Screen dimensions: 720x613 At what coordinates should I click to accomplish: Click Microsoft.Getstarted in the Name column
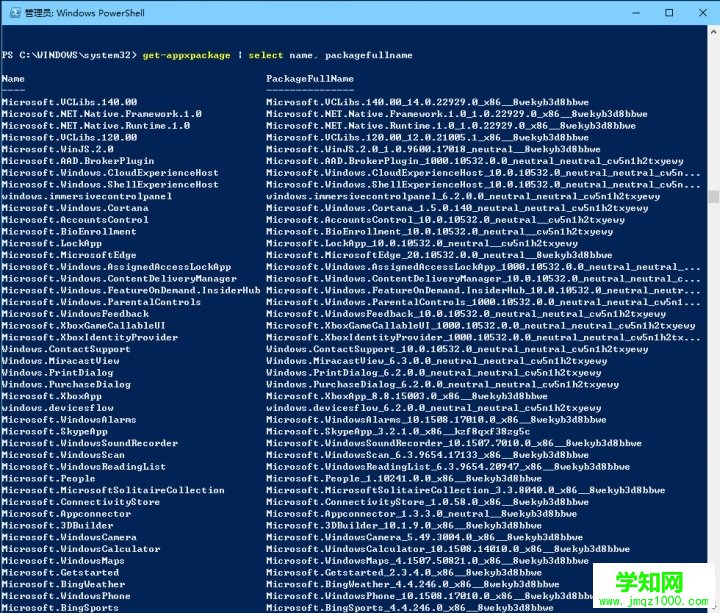[x=60, y=573]
